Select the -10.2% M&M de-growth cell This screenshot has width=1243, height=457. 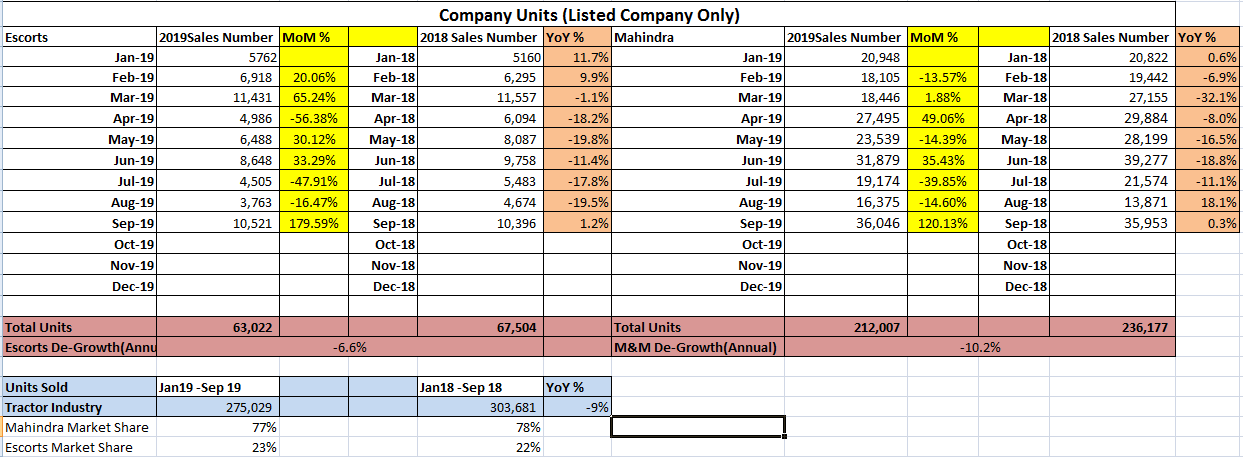[980, 347]
